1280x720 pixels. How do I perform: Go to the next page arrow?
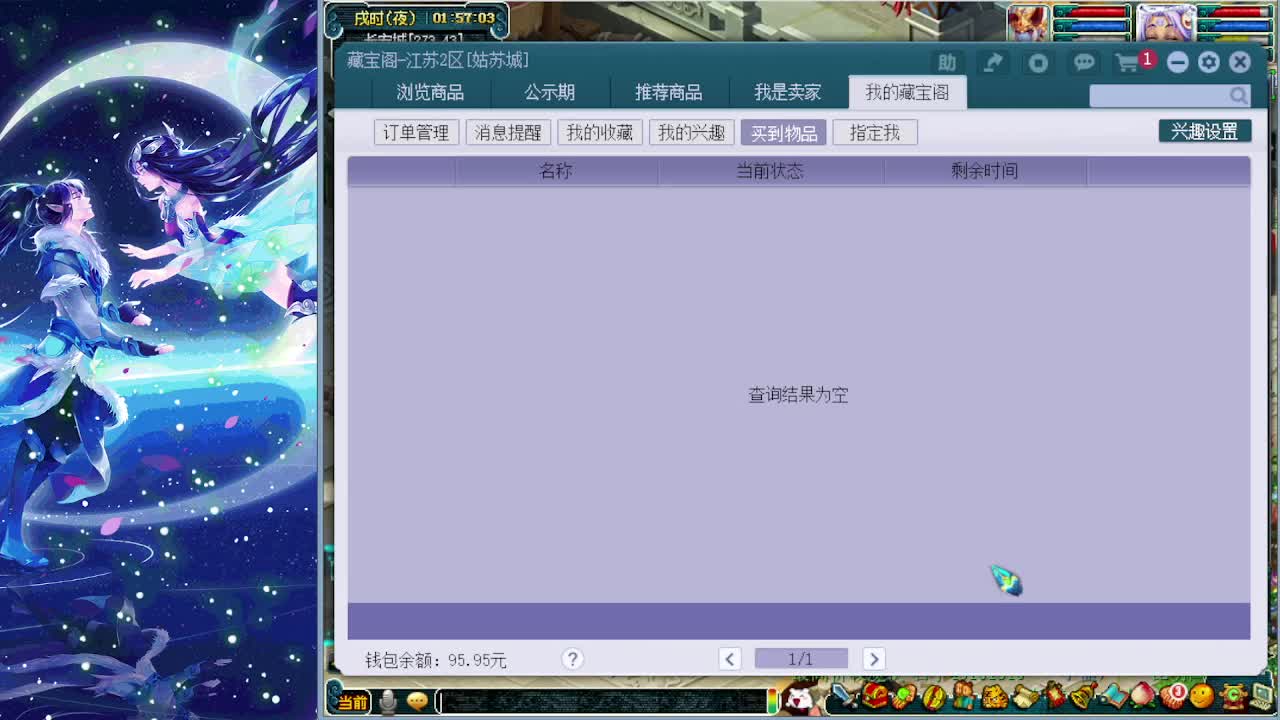point(873,658)
